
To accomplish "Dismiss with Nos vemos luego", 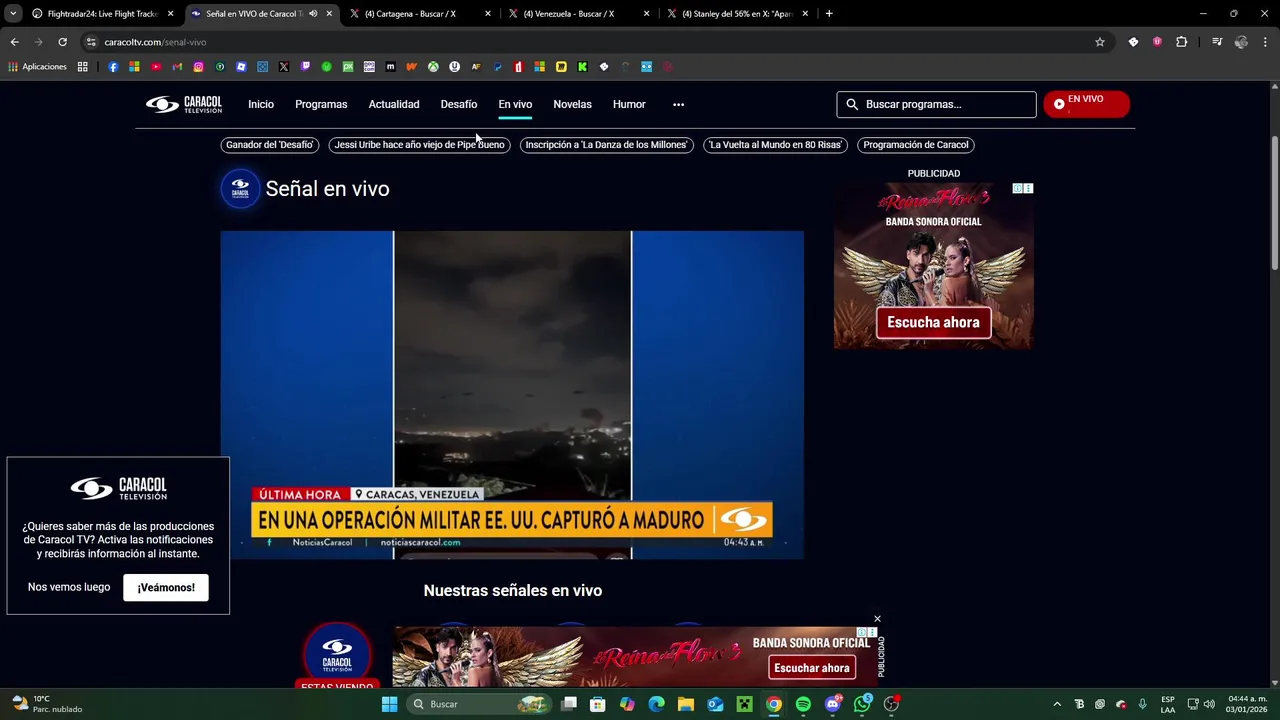I will 69,587.
